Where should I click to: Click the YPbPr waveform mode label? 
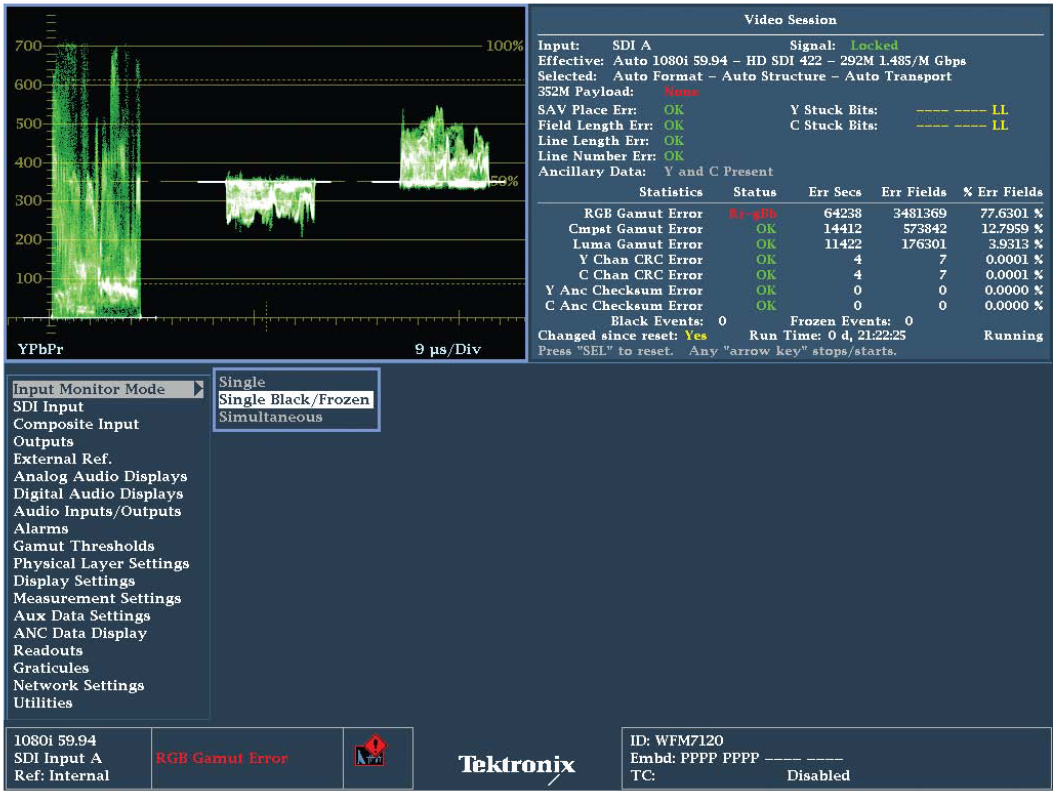(x=40, y=349)
